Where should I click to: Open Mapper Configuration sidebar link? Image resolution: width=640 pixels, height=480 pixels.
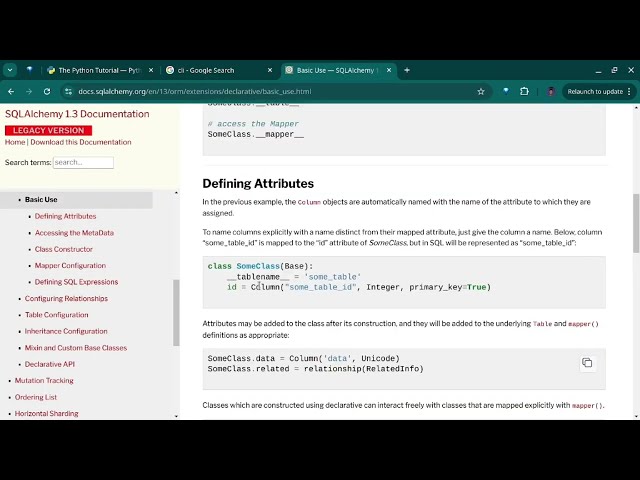pyautogui.click(x=70, y=265)
